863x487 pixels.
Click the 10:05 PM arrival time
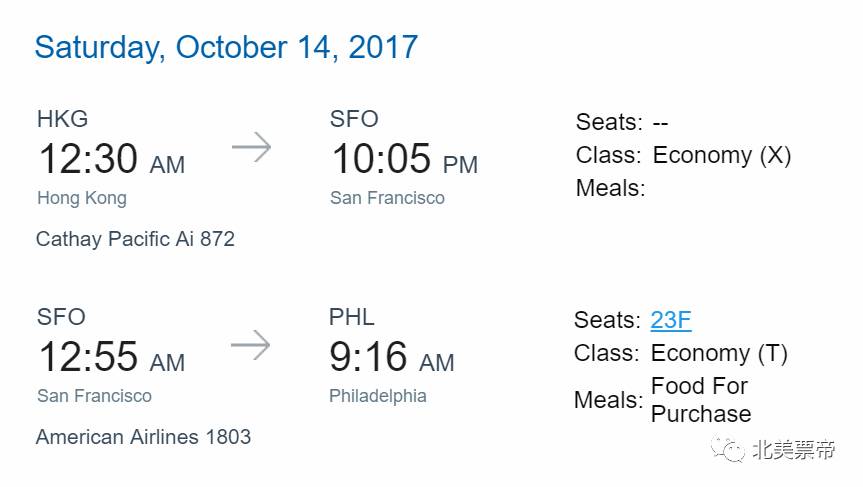point(403,160)
